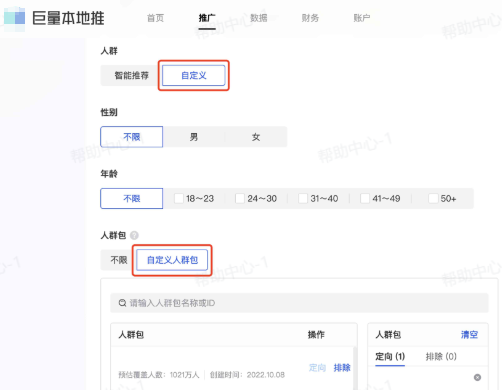Image resolution: width=502 pixels, height=390 pixels.
Task: Click the 操作 column header
Action: point(316,335)
